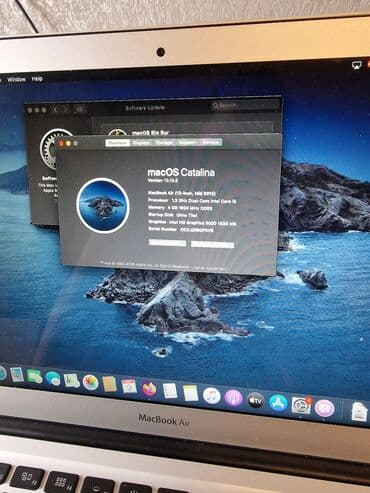The width and height of the screenshot is (370, 493).
Task: Click Software Update title in window toolbar
Action: click(x=145, y=108)
